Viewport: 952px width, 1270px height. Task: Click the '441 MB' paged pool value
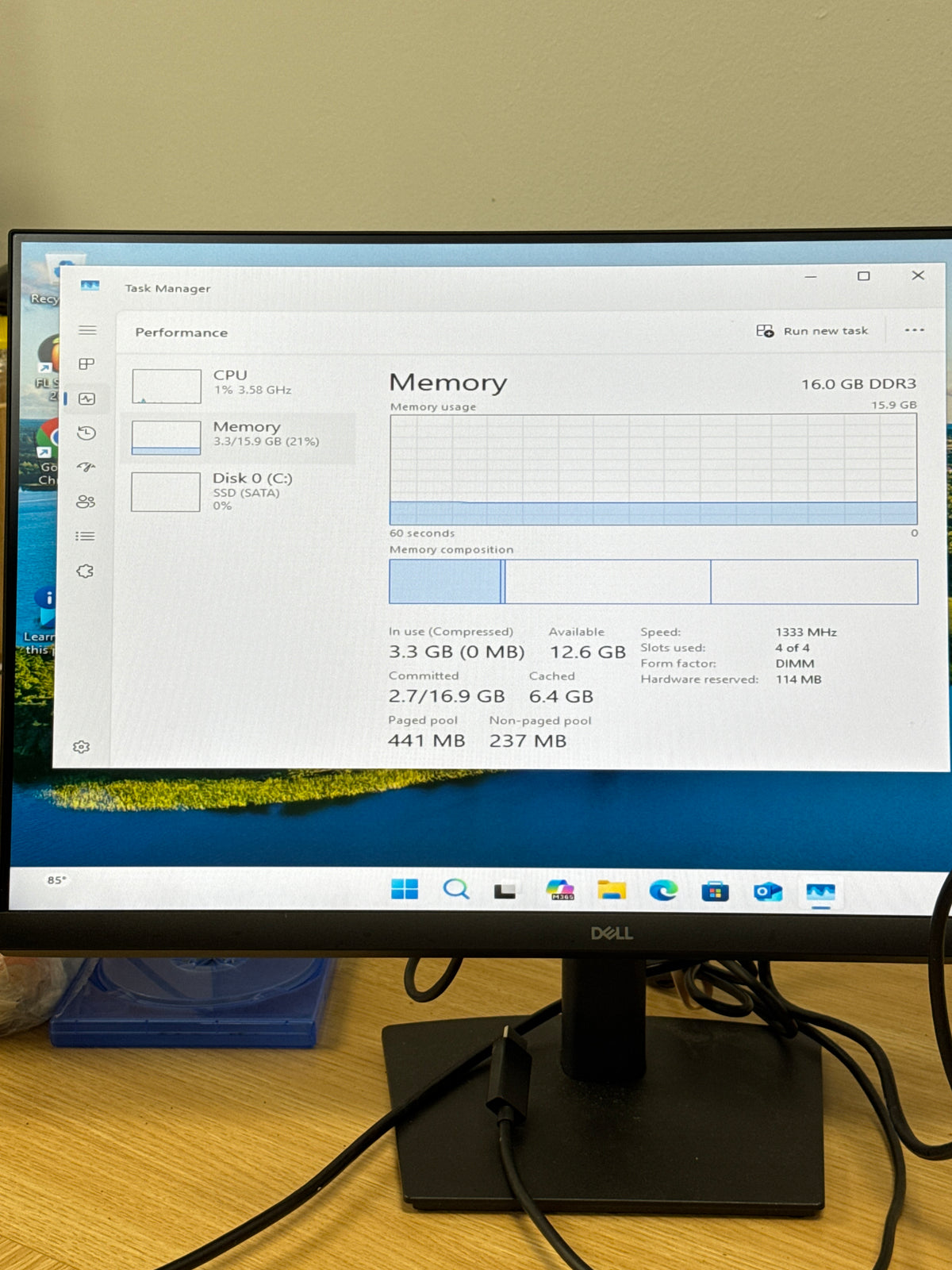(426, 741)
